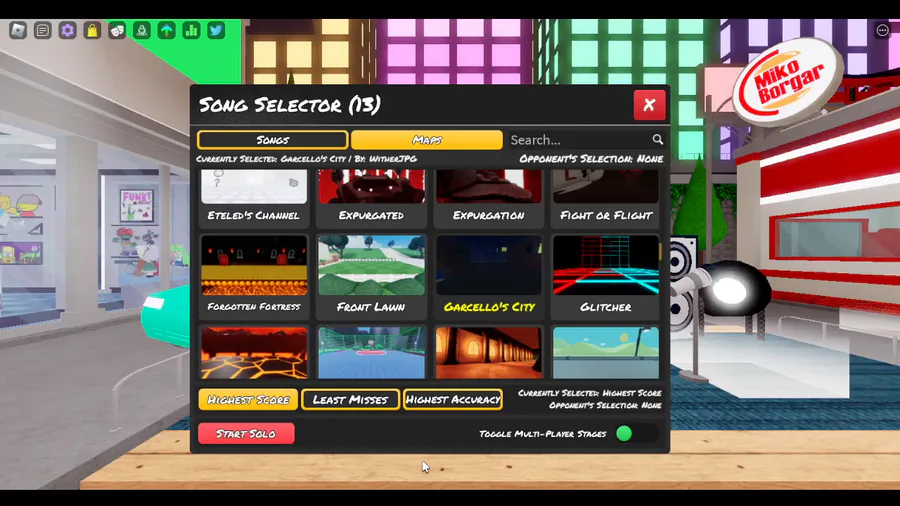Switch to the Songs tab
Image resolution: width=900 pixels, height=506 pixels.
point(273,140)
